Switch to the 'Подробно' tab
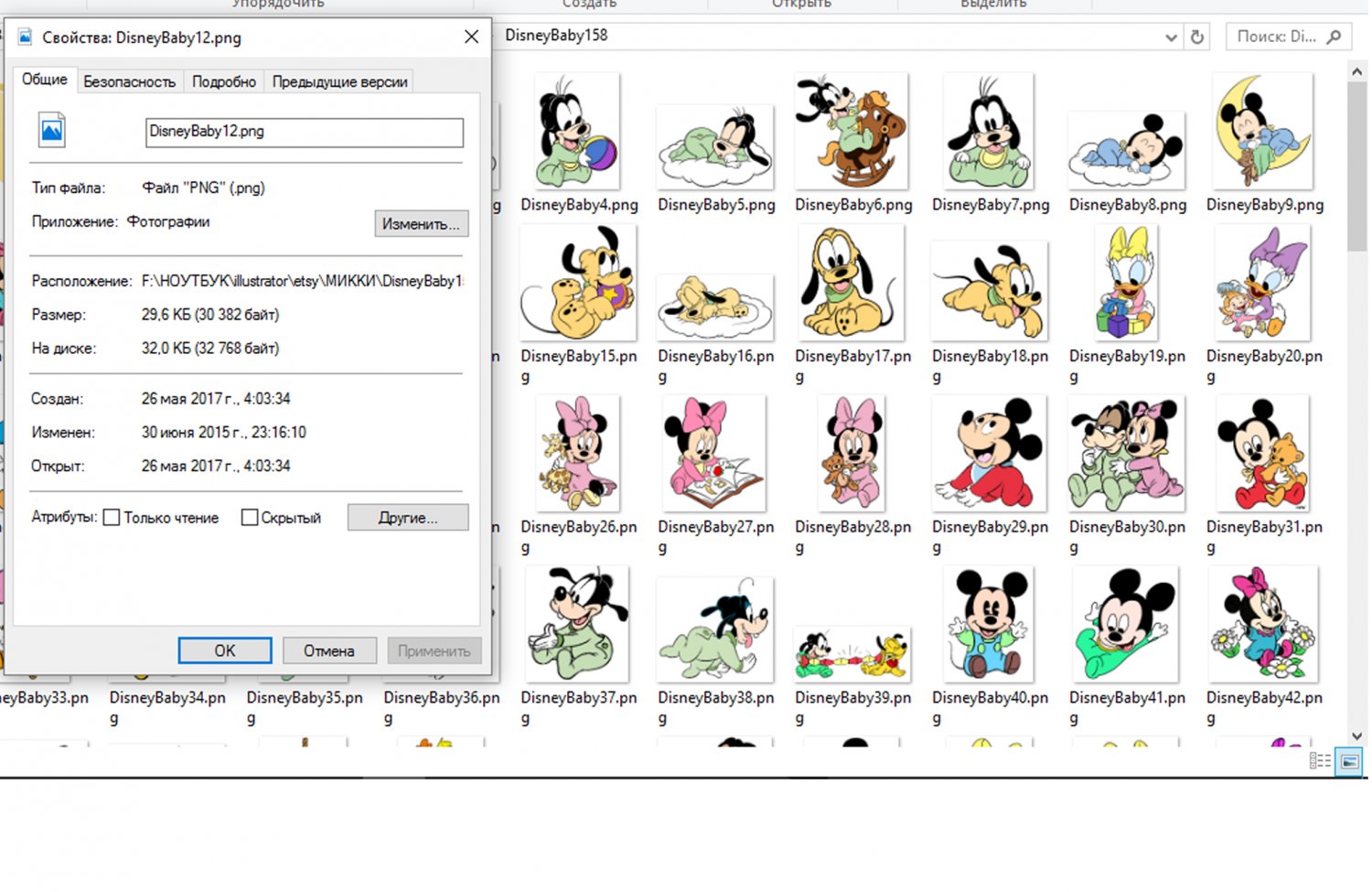The width and height of the screenshot is (1372, 892). click(224, 81)
